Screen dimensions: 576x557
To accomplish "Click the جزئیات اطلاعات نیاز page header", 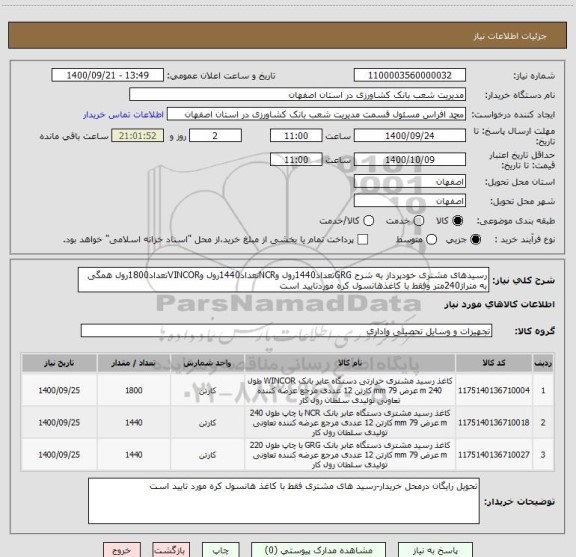I will (x=510, y=36).
